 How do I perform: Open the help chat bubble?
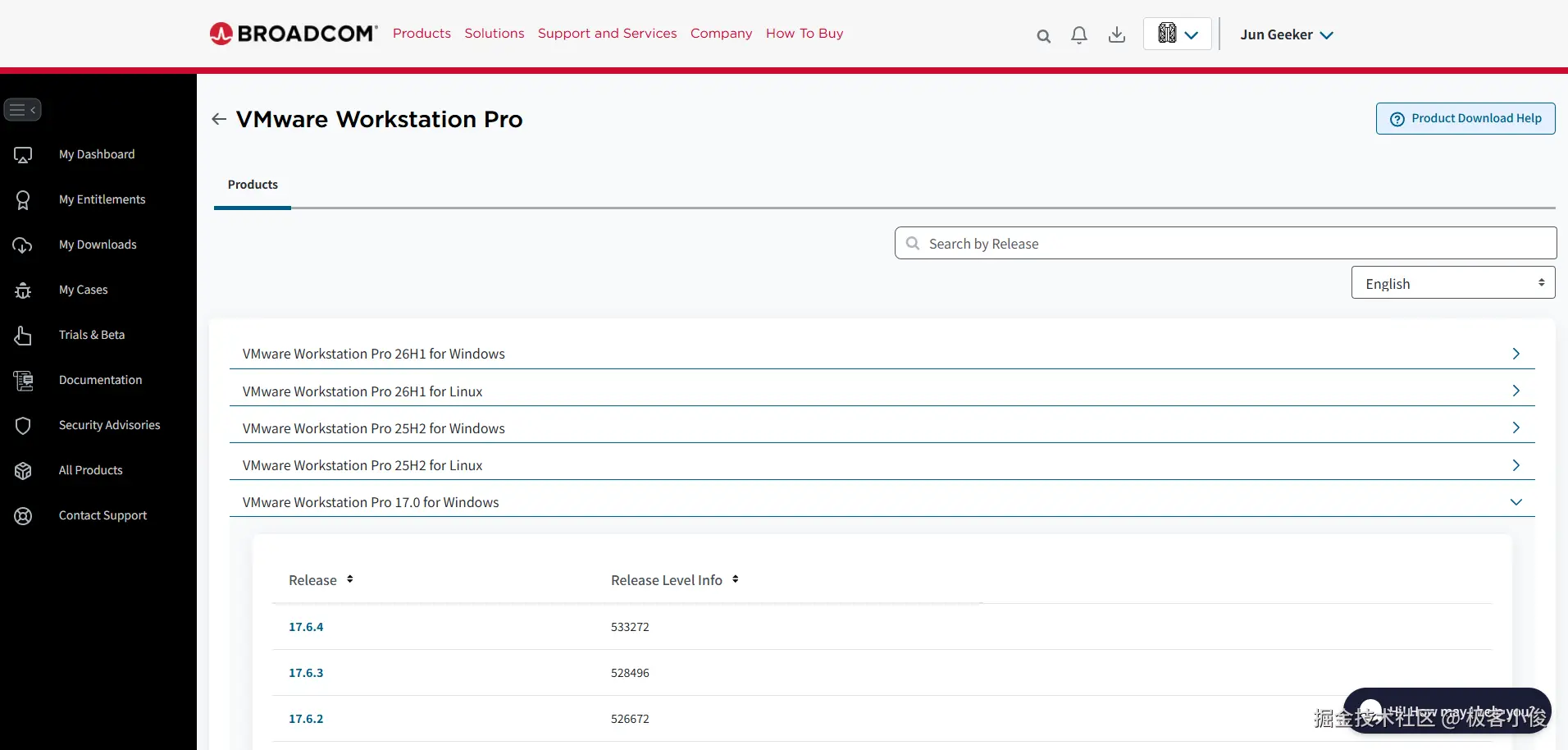[x=1447, y=711]
